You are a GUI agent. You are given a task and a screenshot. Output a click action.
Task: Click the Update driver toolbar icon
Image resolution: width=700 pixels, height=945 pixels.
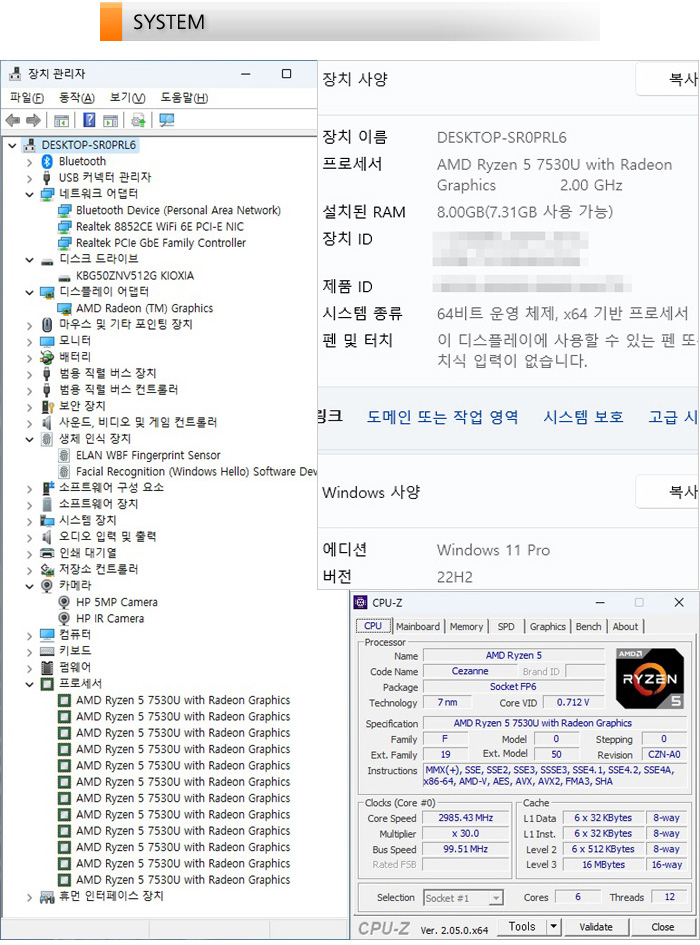click(138, 120)
